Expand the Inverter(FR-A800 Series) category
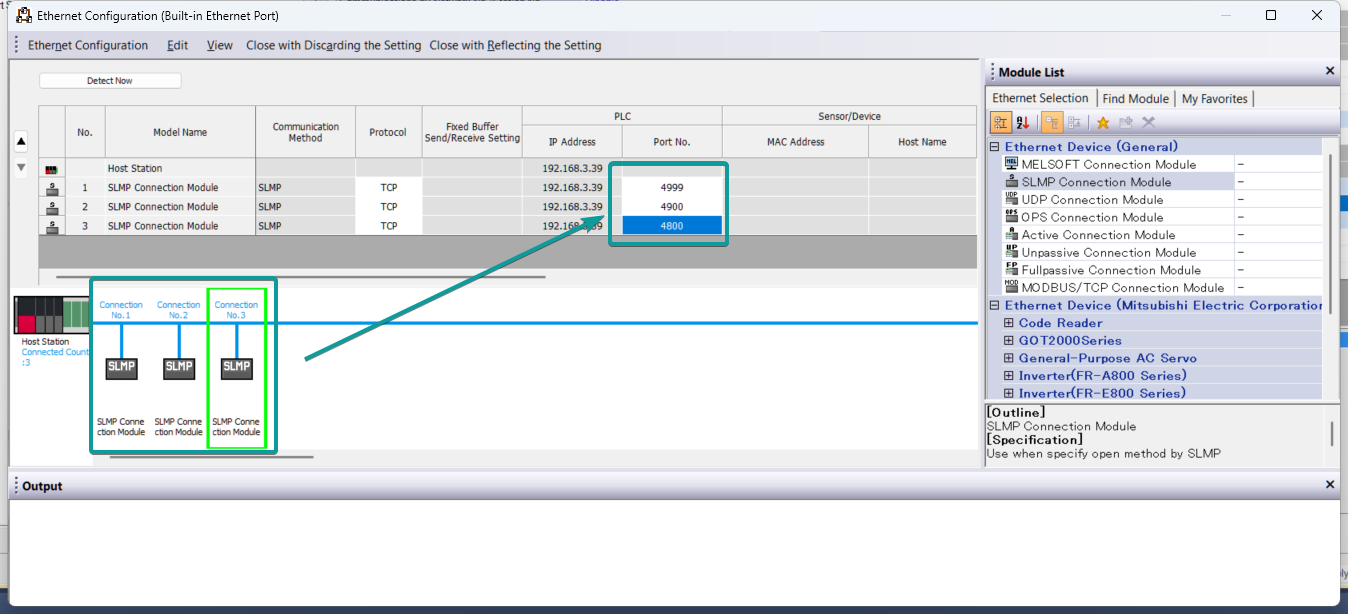Image resolution: width=1348 pixels, height=614 pixels. 1009,376
